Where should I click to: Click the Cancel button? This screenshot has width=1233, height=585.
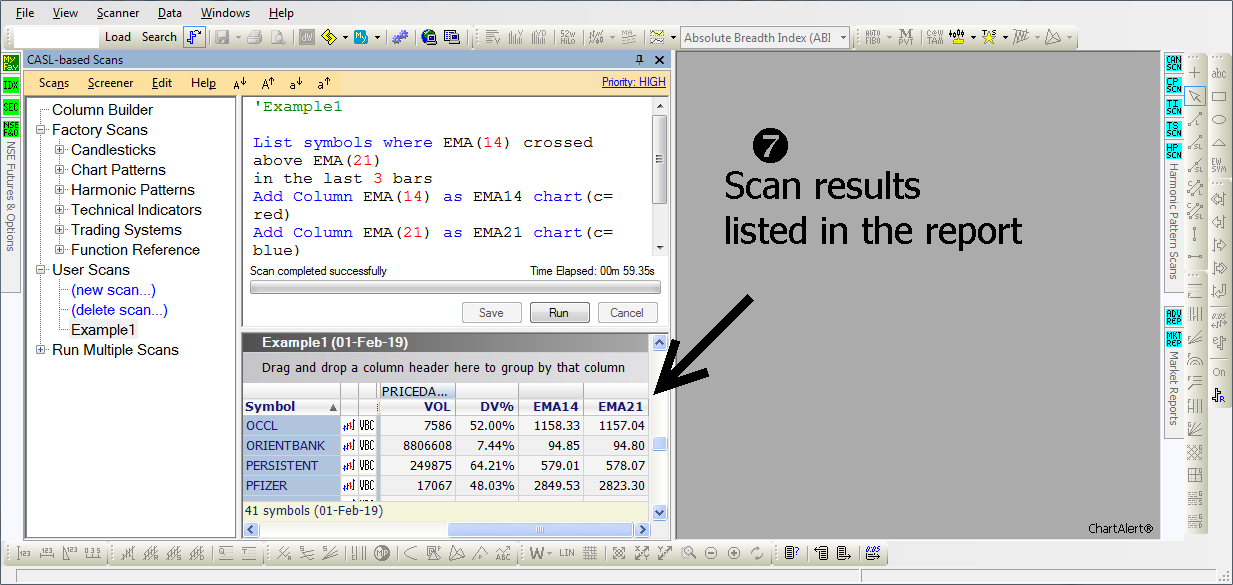coord(627,313)
